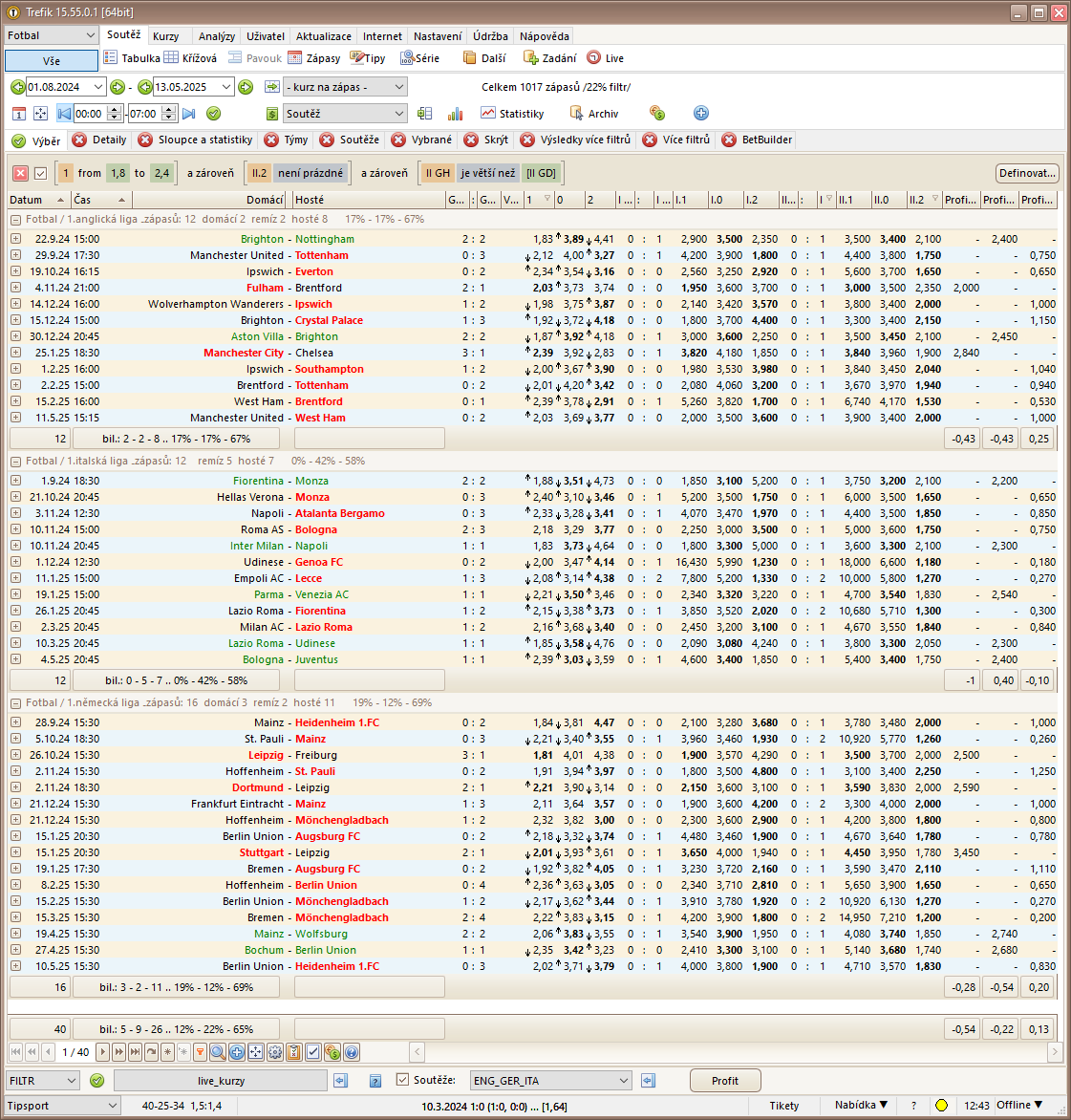This screenshot has width=1071, height=1120.
Task: Click the Tikety status bar button
Action: (x=784, y=1106)
